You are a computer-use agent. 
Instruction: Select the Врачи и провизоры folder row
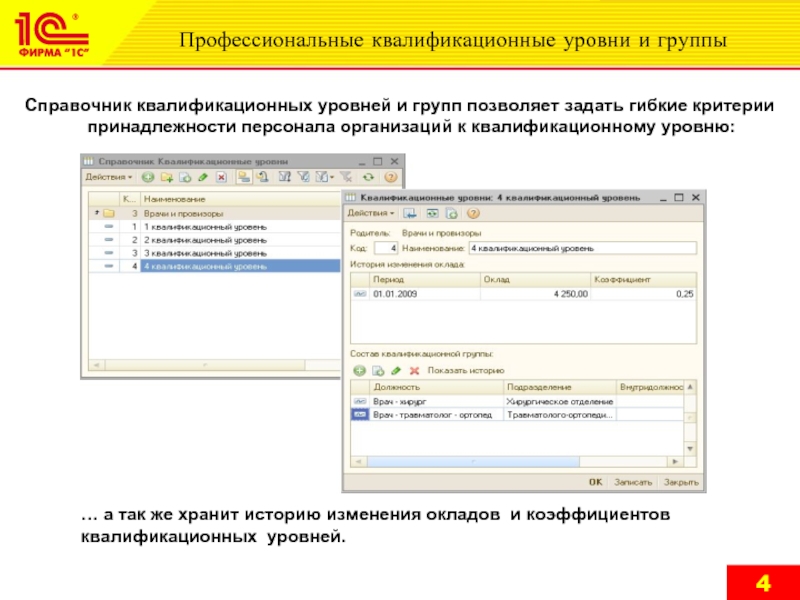(x=214, y=213)
